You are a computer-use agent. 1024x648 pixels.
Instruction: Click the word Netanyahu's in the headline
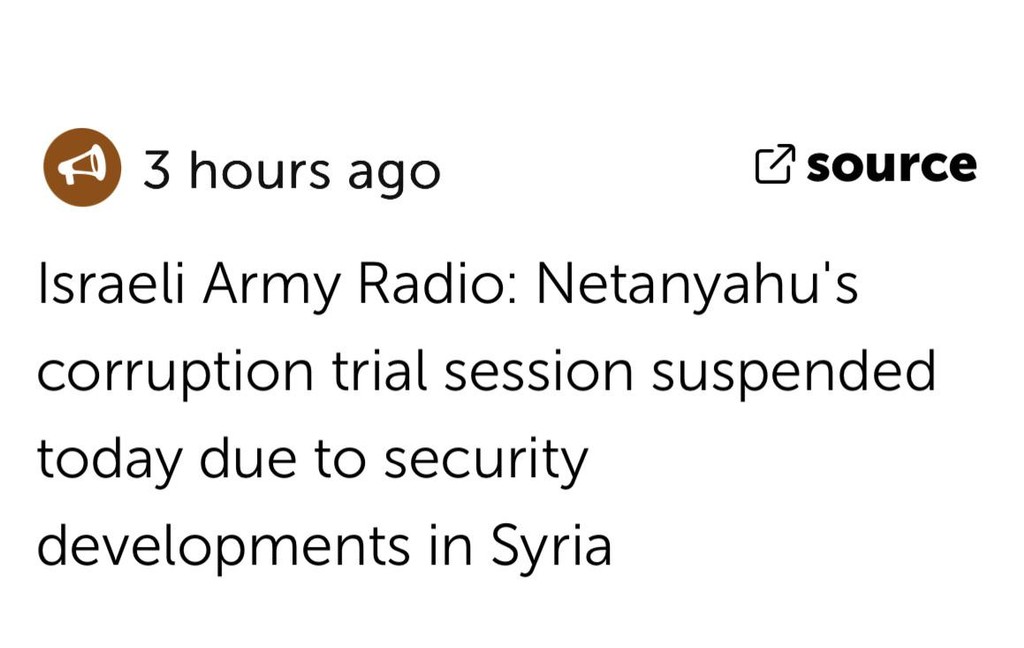pyautogui.click(x=697, y=285)
